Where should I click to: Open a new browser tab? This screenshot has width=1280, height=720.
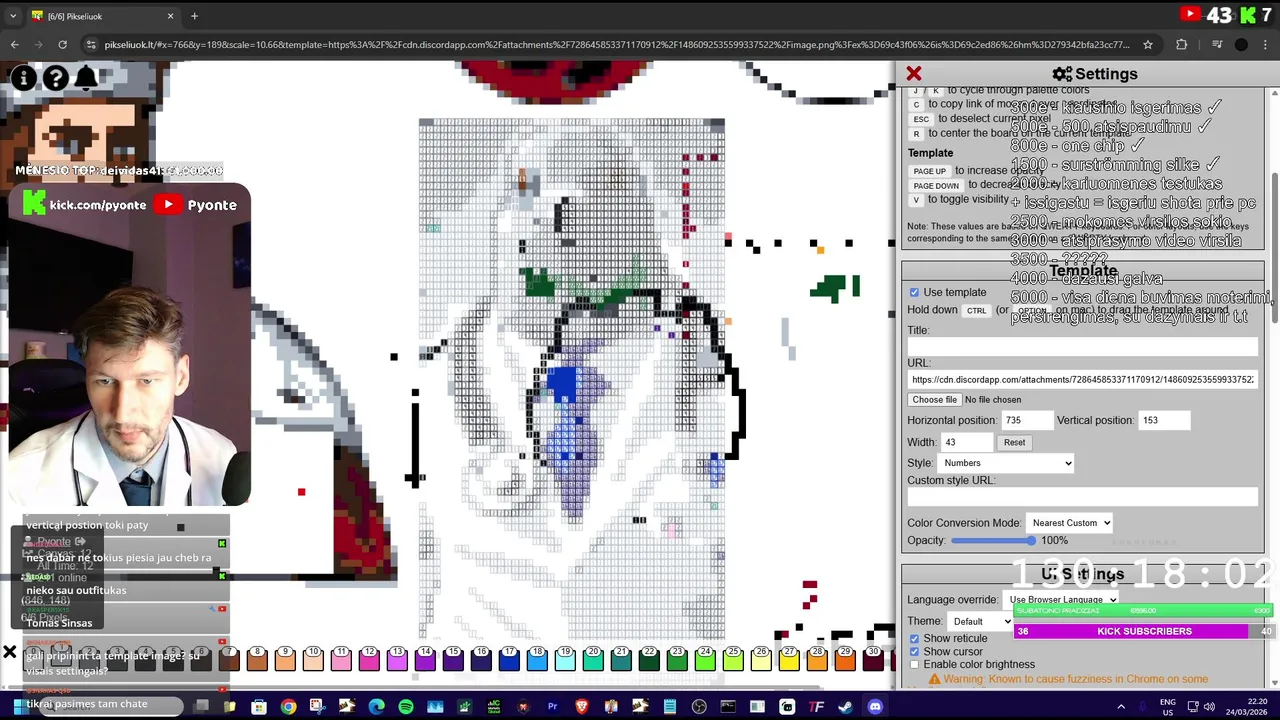click(194, 16)
